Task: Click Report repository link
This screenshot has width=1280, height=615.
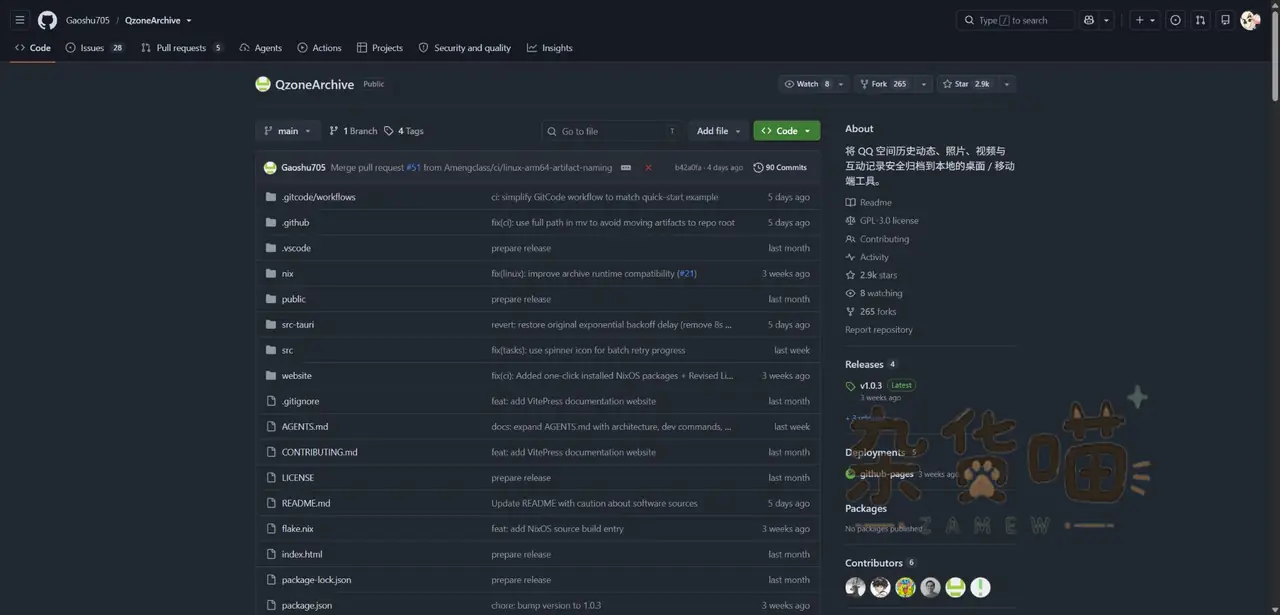Action: tap(879, 330)
